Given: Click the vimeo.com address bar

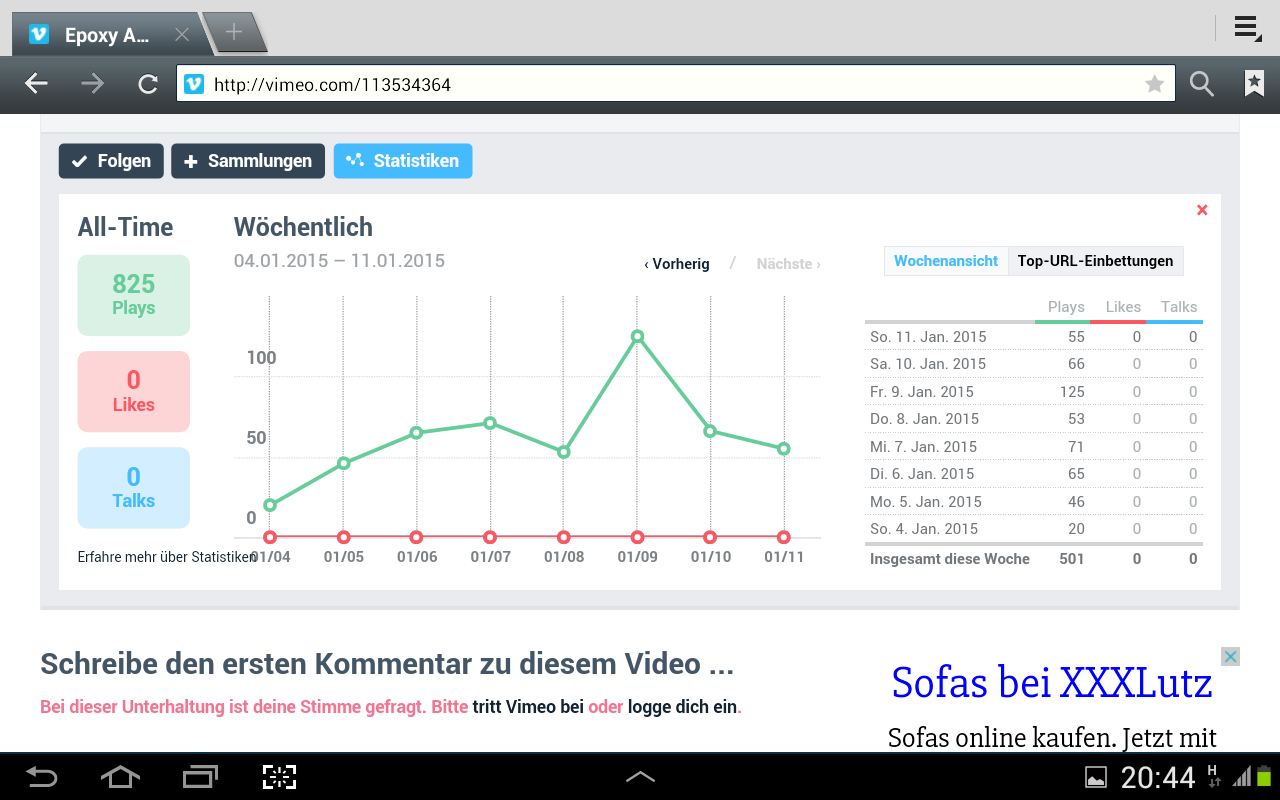Looking at the screenshot, I should pos(676,84).
